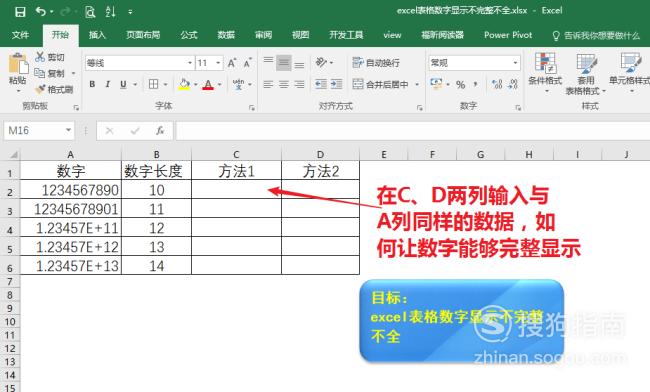Click the borders icon
The image size is (650, 392).
click(x=153, y=85)
